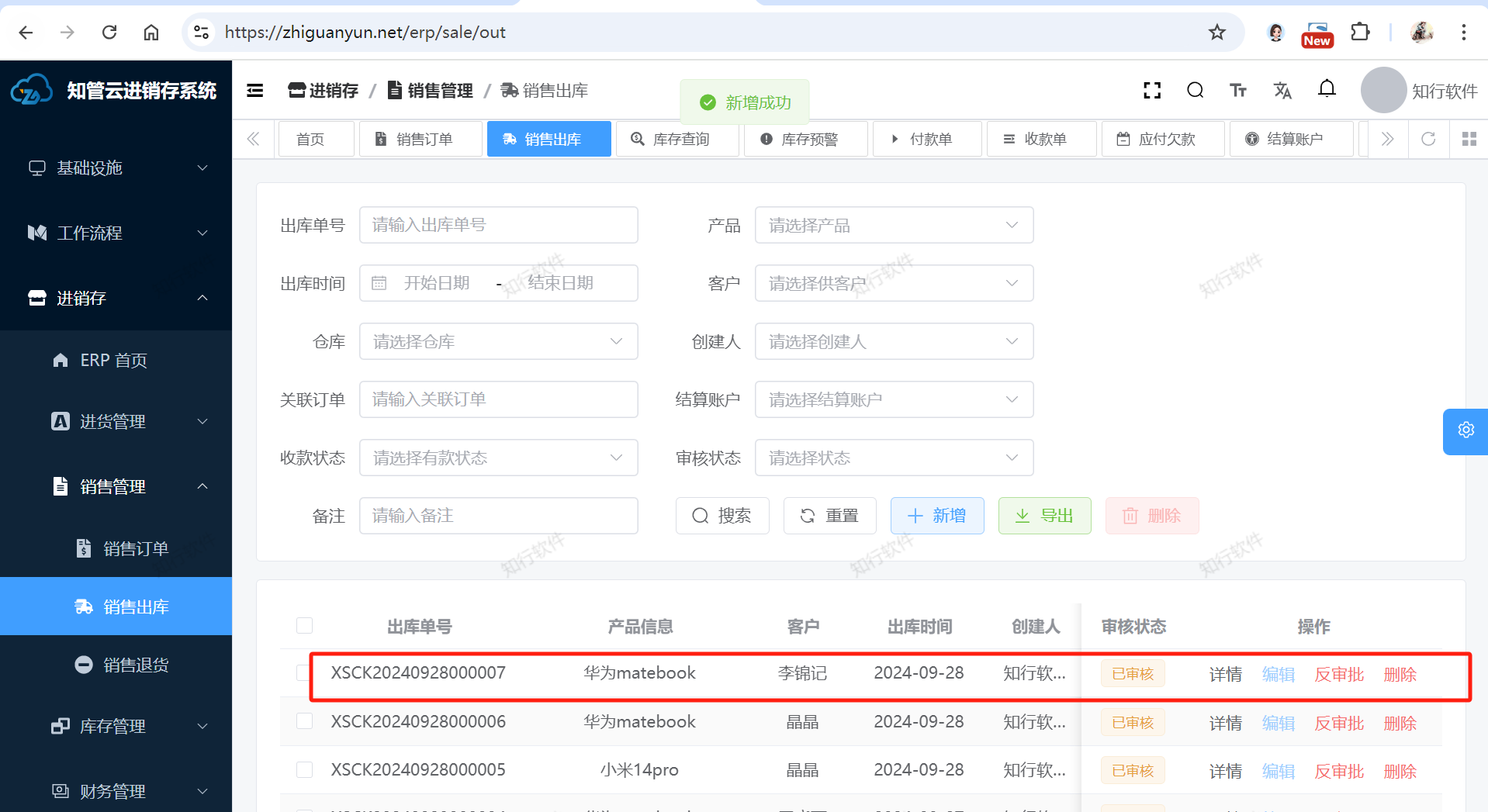This screenshot has height=812, width=1488.
Task: Expand the 仓库 warehouse dropdown
Action: coord(498,341)
